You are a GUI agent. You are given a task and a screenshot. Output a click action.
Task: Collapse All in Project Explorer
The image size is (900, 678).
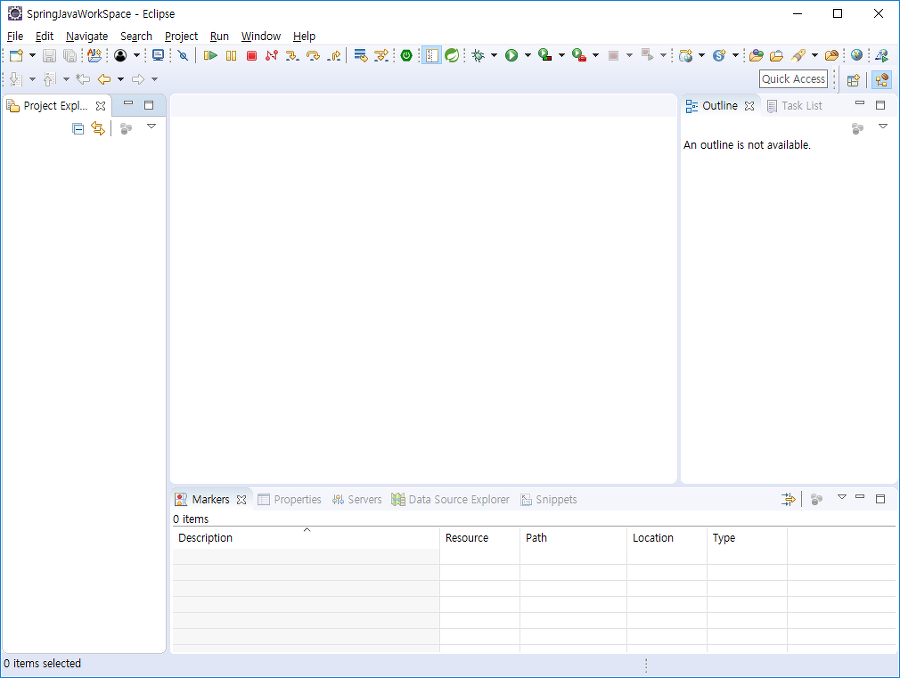pyautogui.click(x=78, y=129)
